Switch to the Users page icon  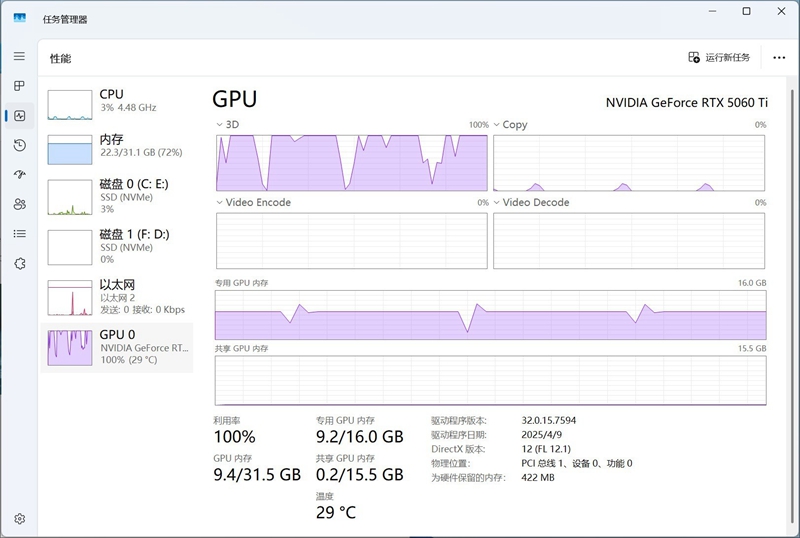click(x=19, y=204)
